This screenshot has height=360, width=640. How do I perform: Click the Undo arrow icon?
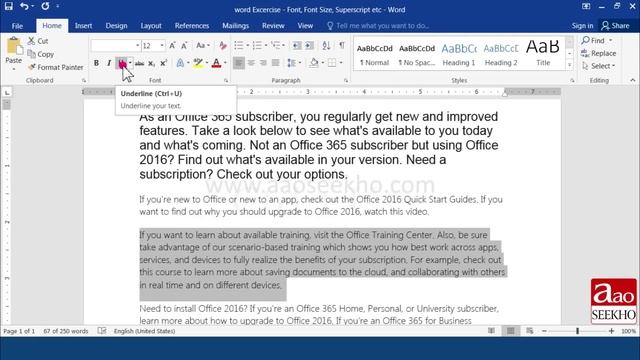tap(24, 6)
